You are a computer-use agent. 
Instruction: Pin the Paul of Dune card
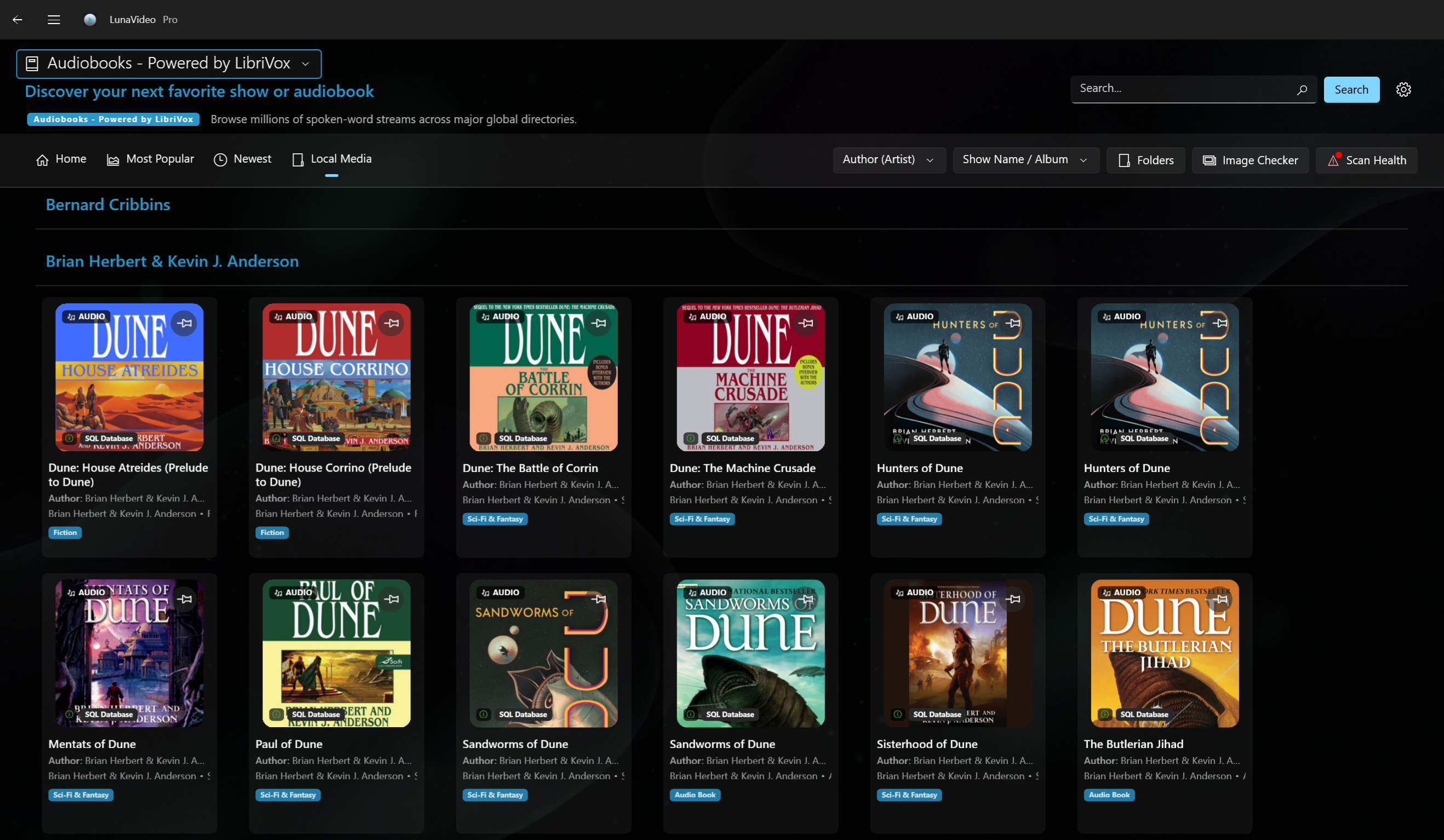tap(392, 600)
